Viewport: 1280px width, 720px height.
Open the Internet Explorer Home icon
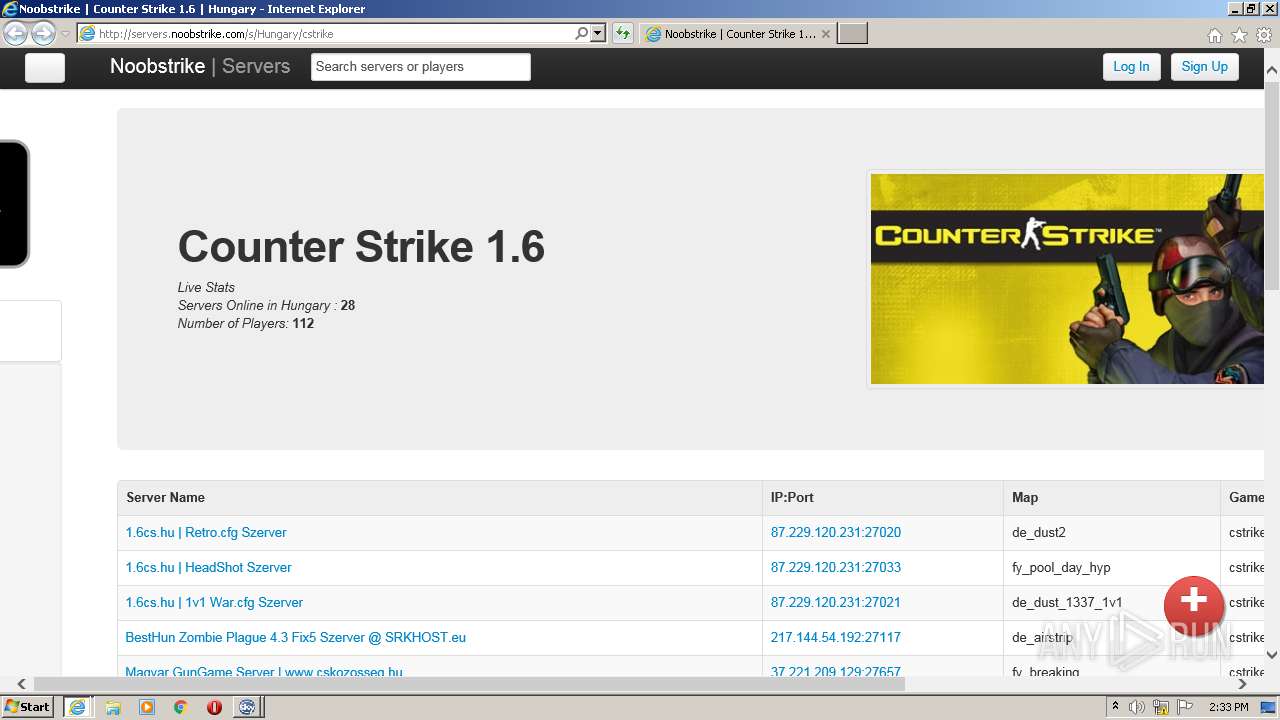[x=1214, y=35]
